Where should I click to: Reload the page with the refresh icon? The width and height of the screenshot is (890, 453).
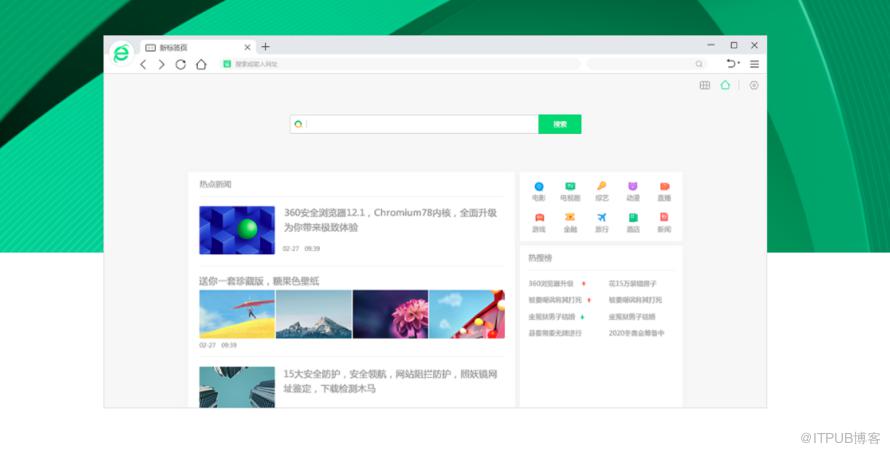(x=180, y=65)
